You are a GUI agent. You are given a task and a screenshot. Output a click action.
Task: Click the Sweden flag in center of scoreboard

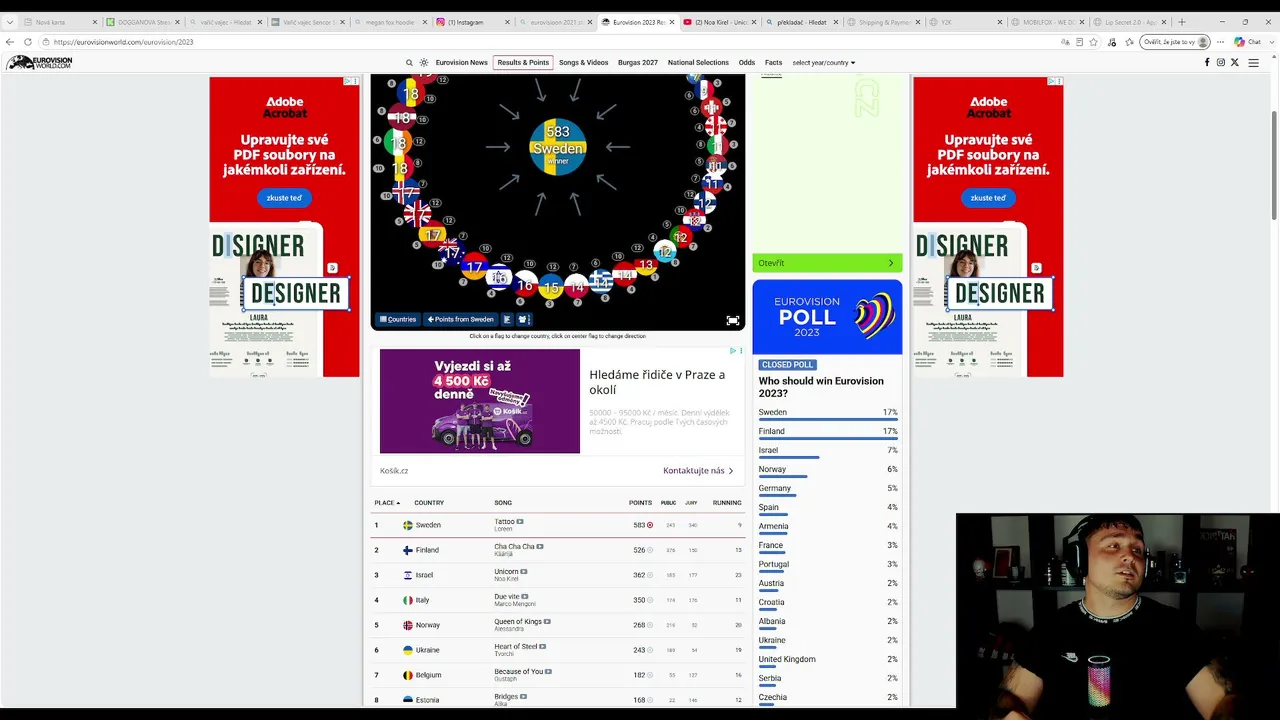point(558,147)
